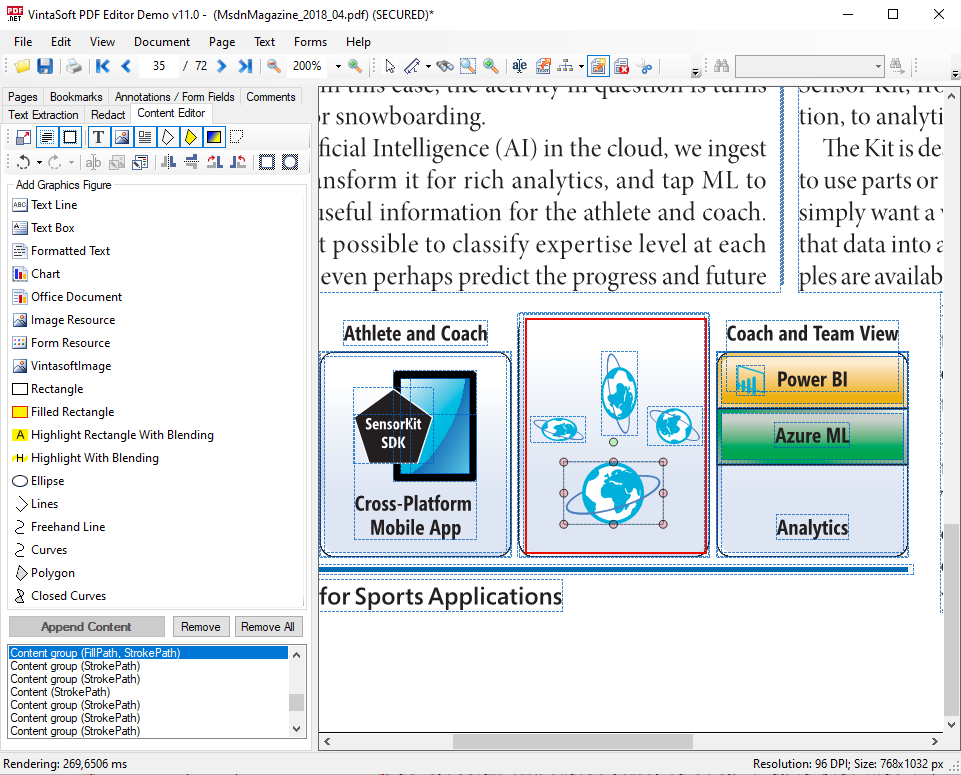Click the binoculars find text icon
Viewport: 961px width, 775px height.
coord(720,66)
